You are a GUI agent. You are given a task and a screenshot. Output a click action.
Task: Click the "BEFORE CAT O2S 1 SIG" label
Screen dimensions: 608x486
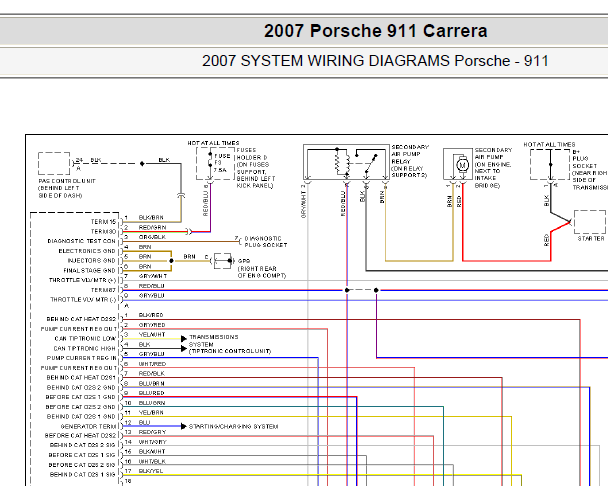(82, 455)
